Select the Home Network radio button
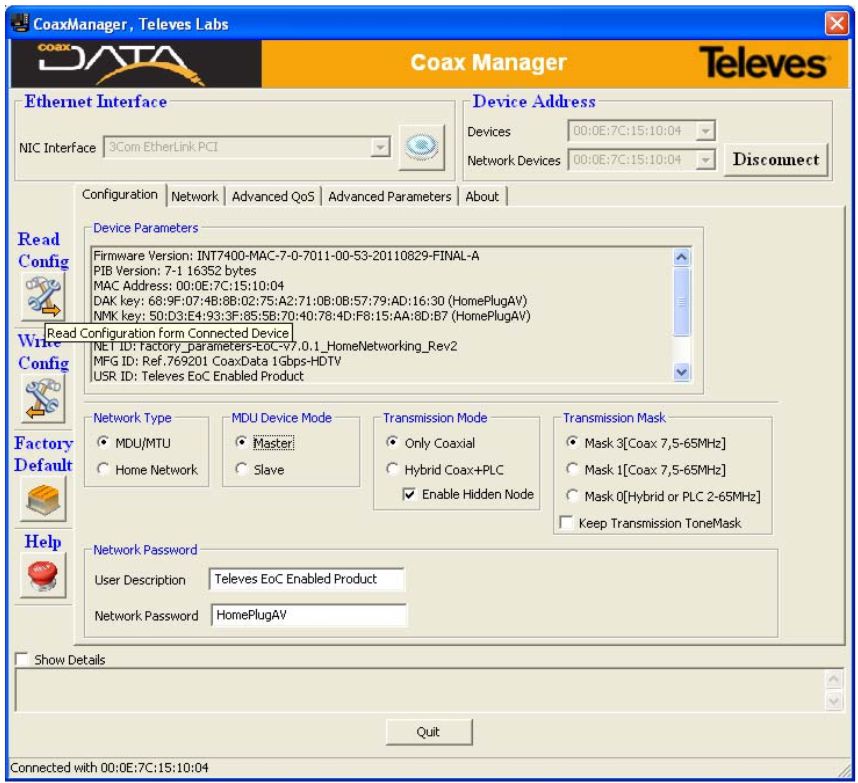 click(103, 469)
